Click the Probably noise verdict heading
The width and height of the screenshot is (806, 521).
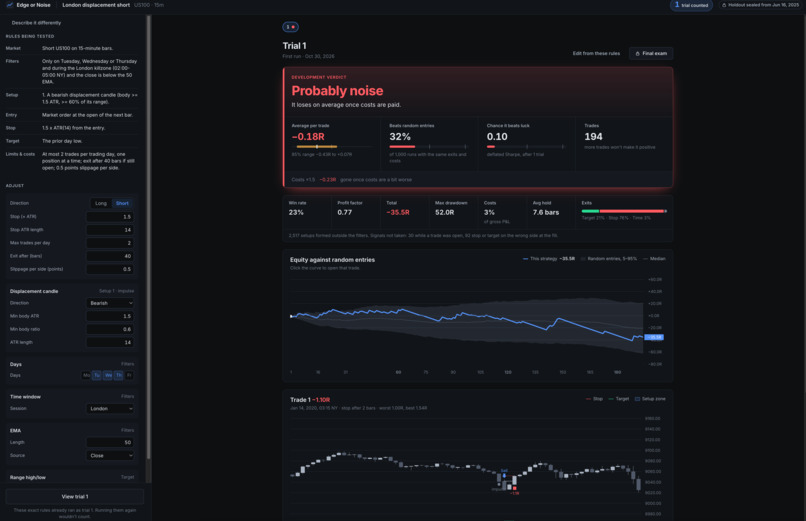[x=337, y=91]
